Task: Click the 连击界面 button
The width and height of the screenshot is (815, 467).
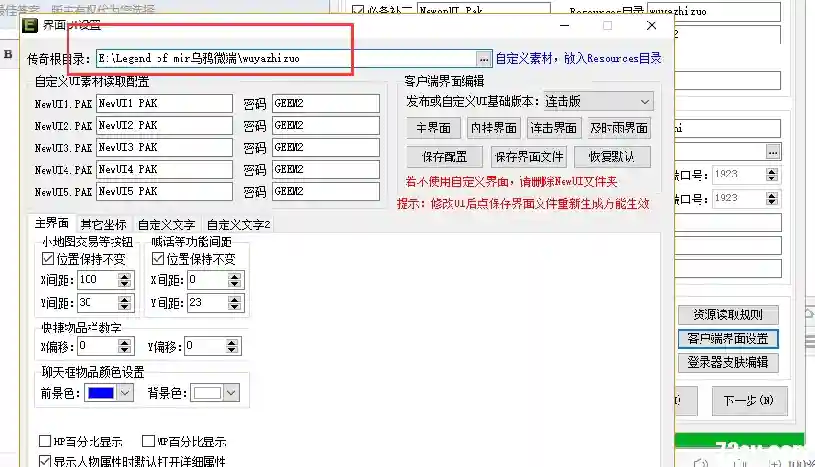Action: (553, 128)
